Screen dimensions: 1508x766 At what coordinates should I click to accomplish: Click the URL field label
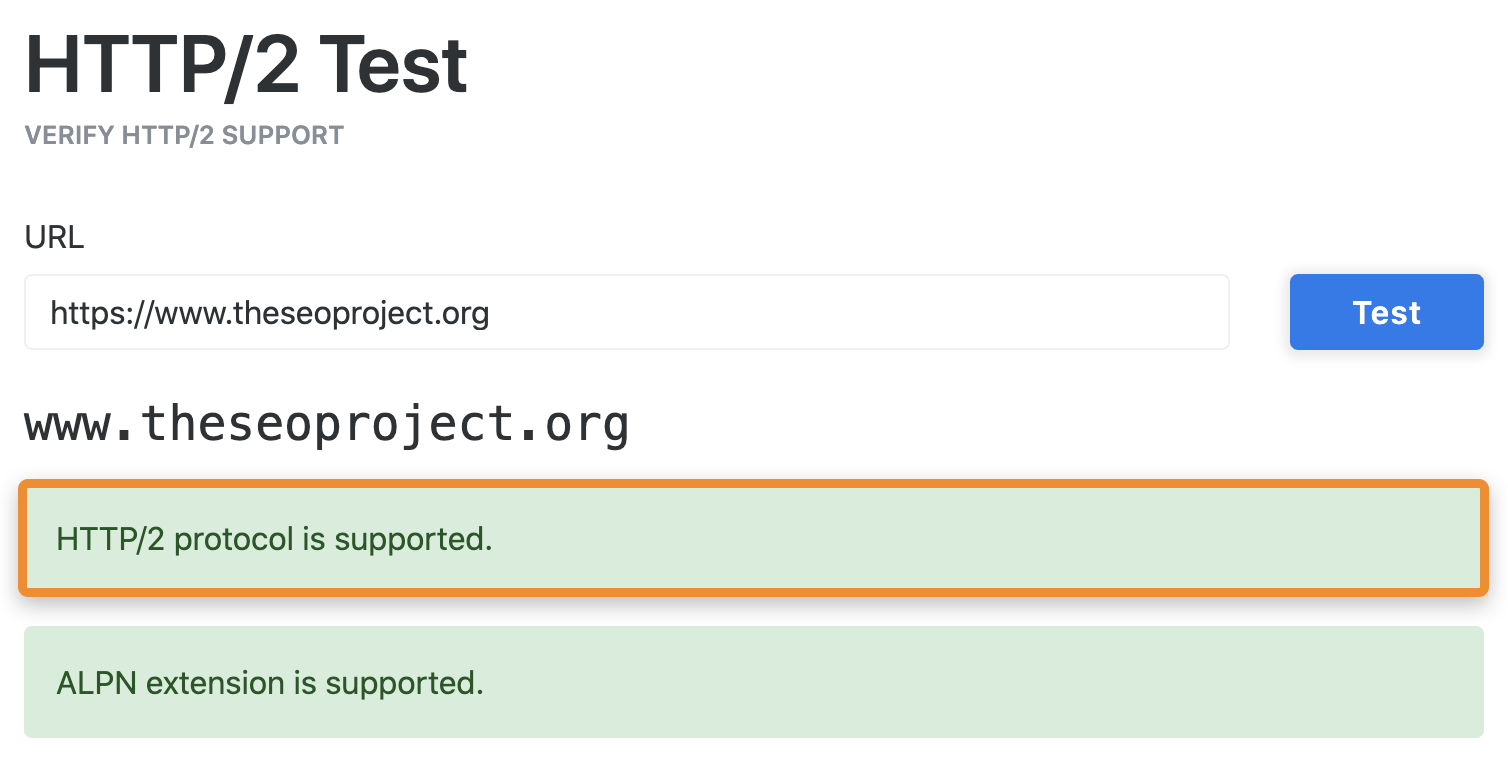point(54,237)
